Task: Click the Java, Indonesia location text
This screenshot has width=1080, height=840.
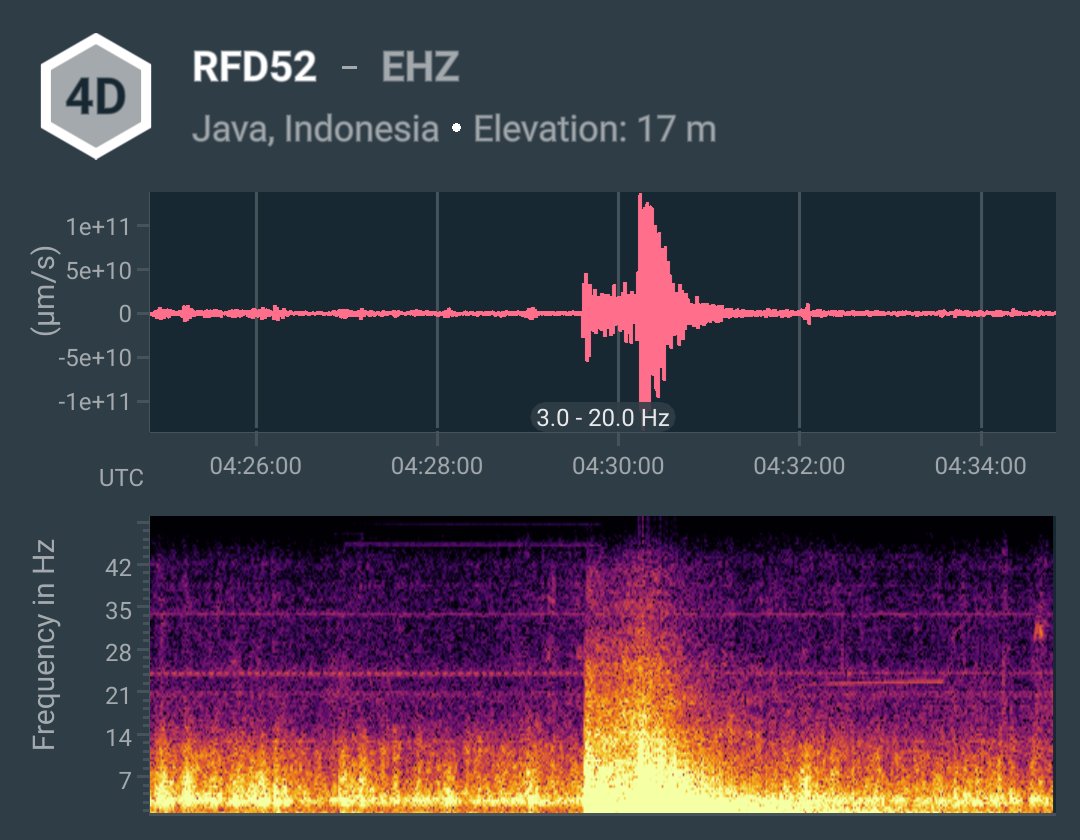Action: pos(315,129)
